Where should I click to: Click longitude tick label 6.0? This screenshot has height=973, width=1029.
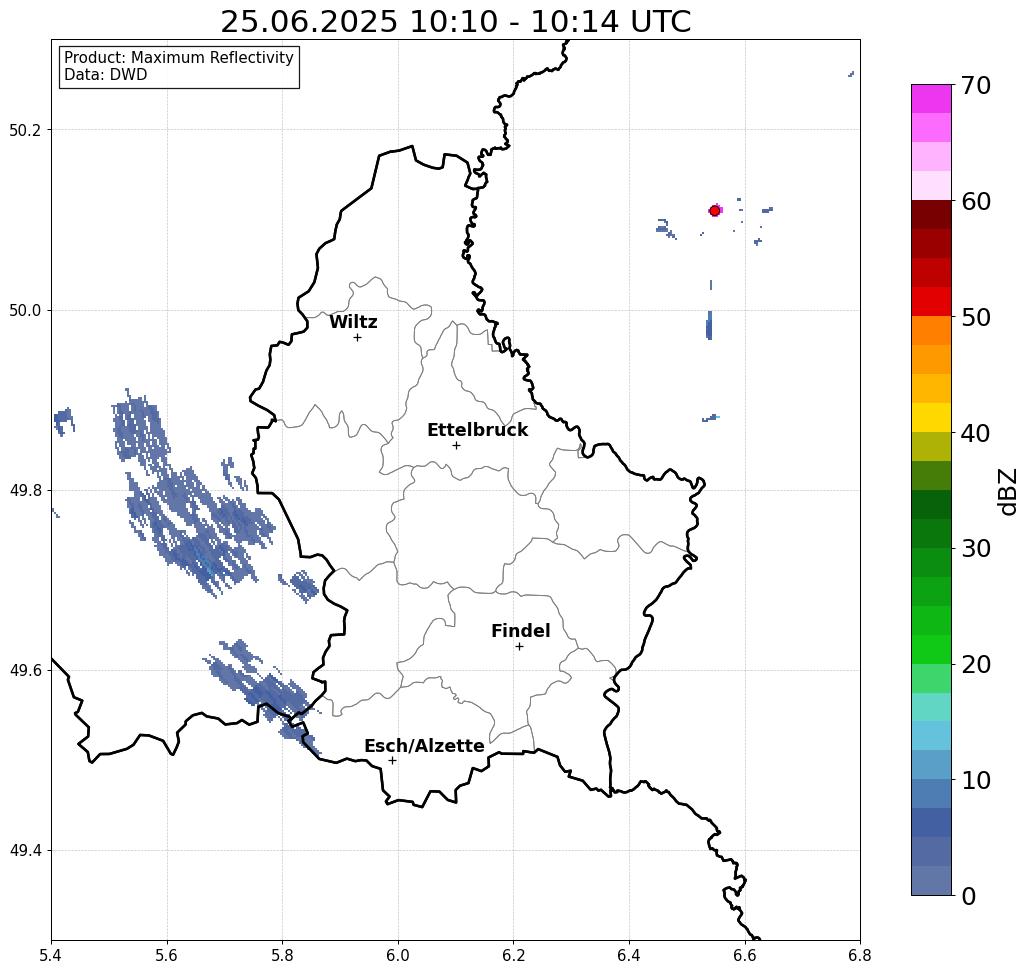398,955
